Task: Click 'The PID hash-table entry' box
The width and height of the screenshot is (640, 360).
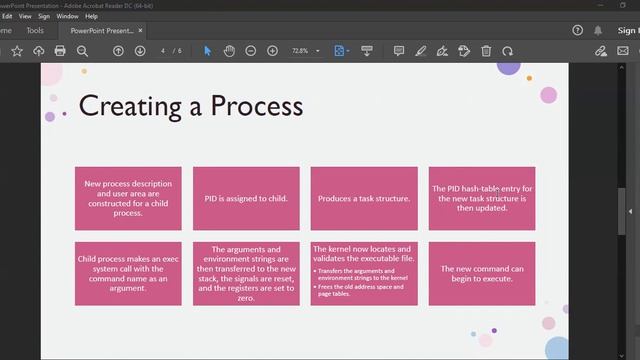Action: point(482,198)
